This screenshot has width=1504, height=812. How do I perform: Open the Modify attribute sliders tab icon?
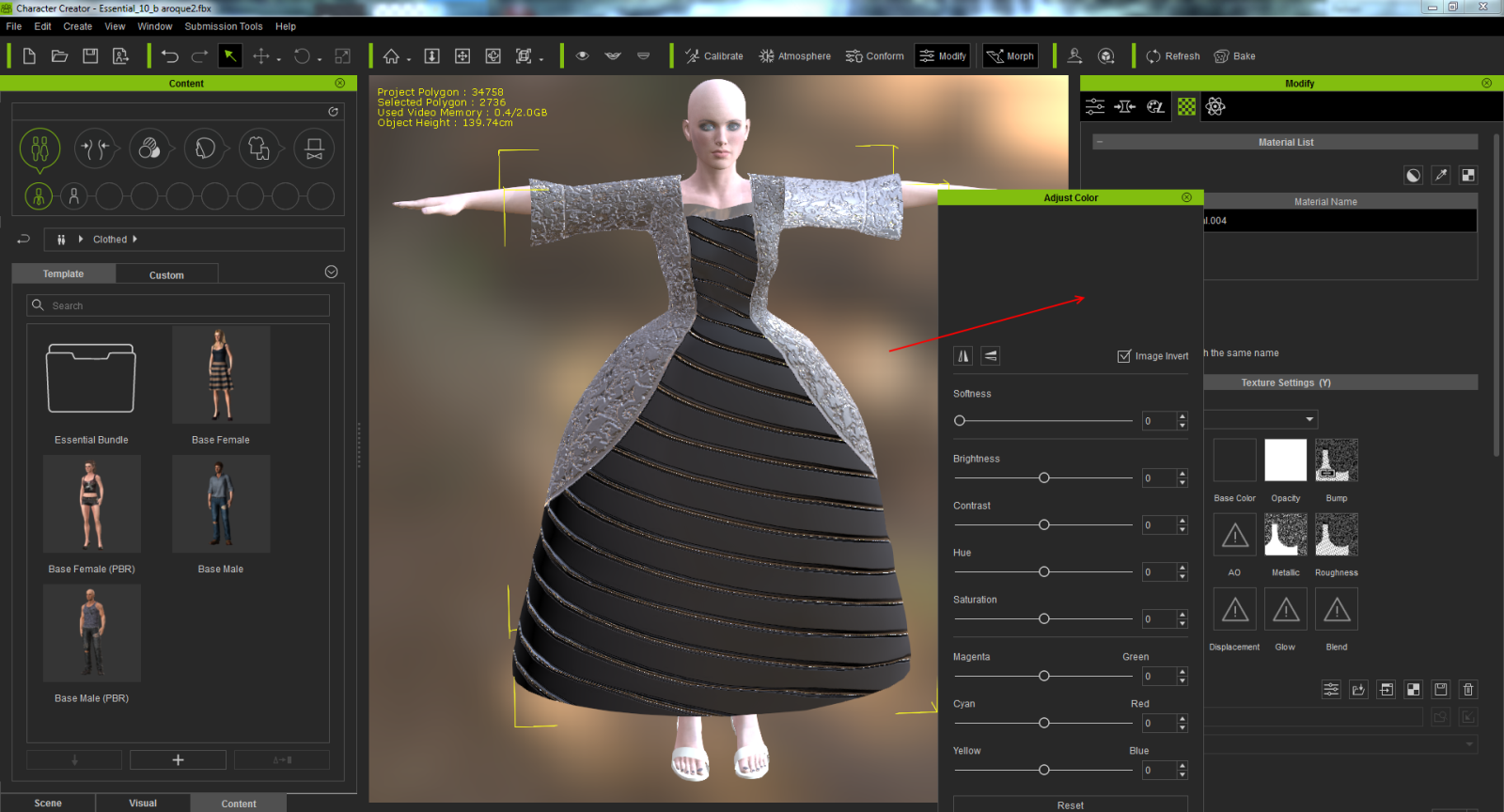pos(1095,107)
